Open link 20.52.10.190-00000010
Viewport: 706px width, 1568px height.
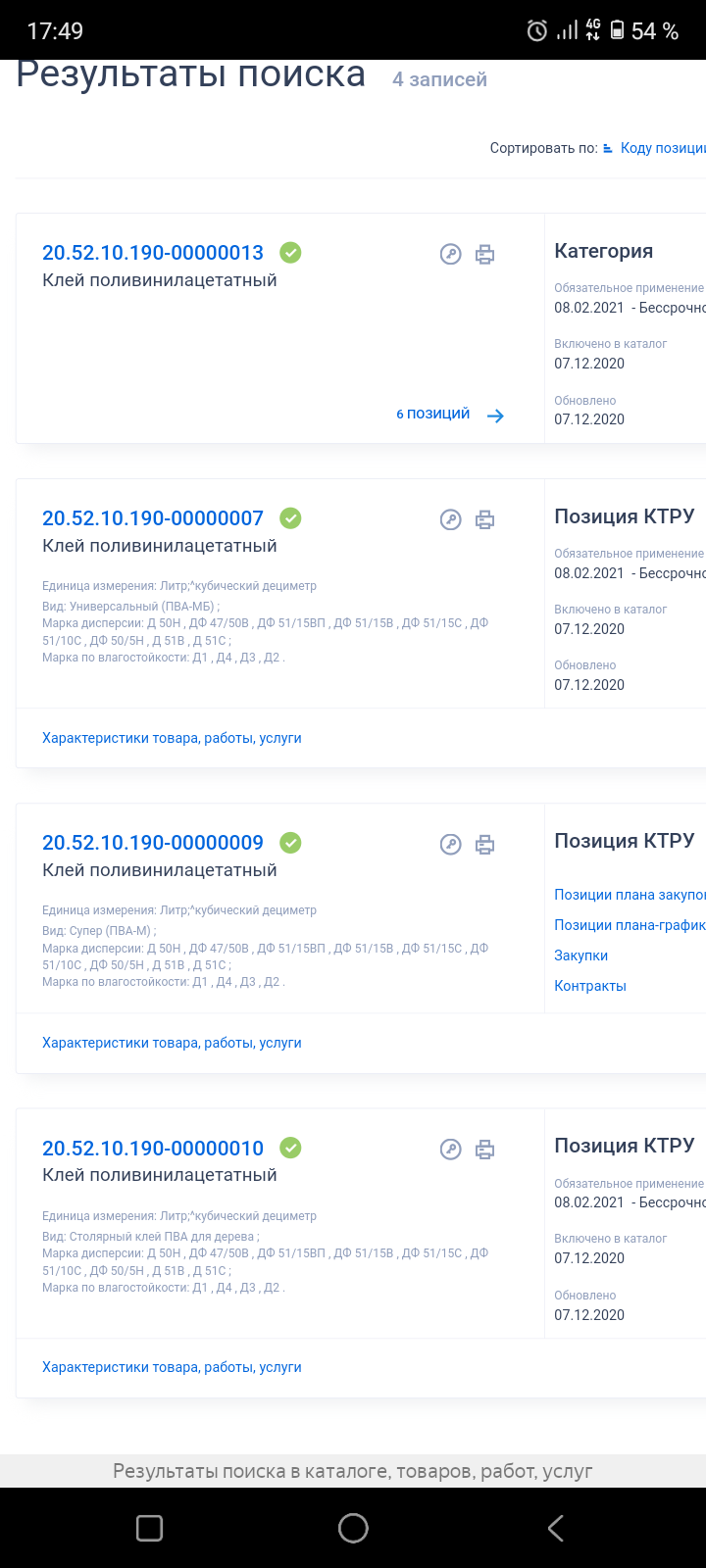153,1148
